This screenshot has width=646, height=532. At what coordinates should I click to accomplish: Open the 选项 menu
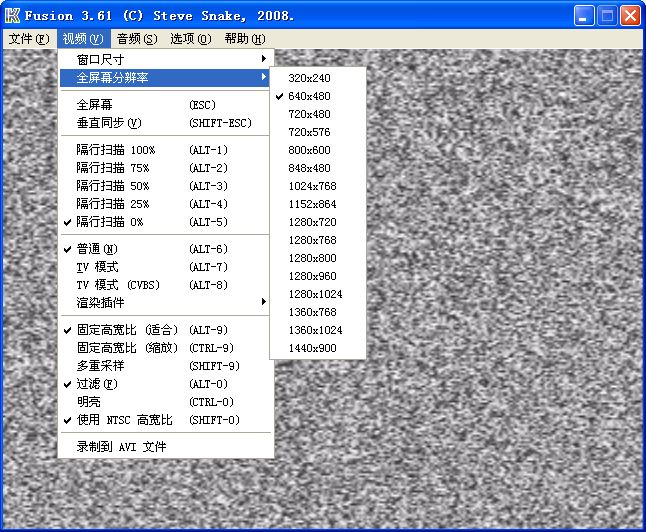pos(190,39)
